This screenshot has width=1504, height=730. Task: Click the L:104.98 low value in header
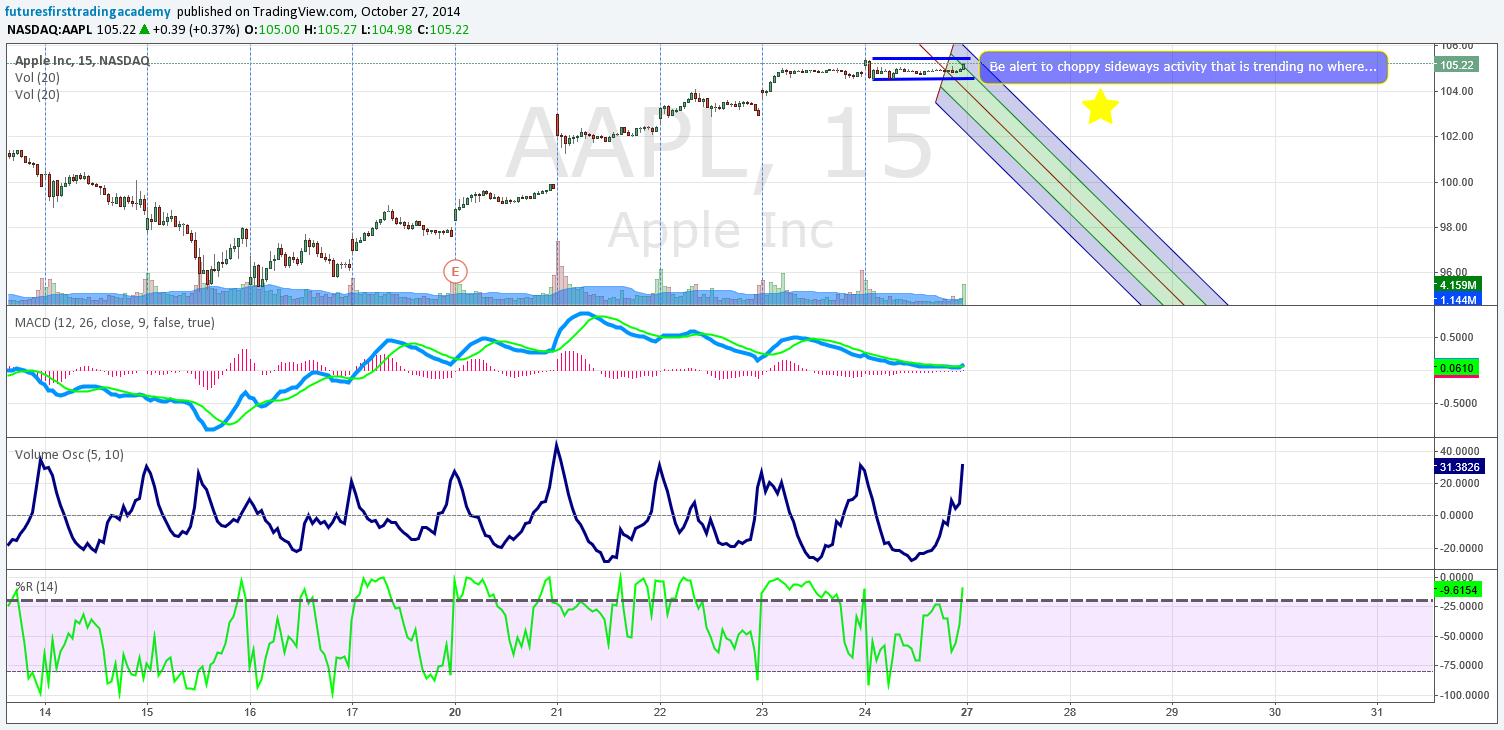386,29
